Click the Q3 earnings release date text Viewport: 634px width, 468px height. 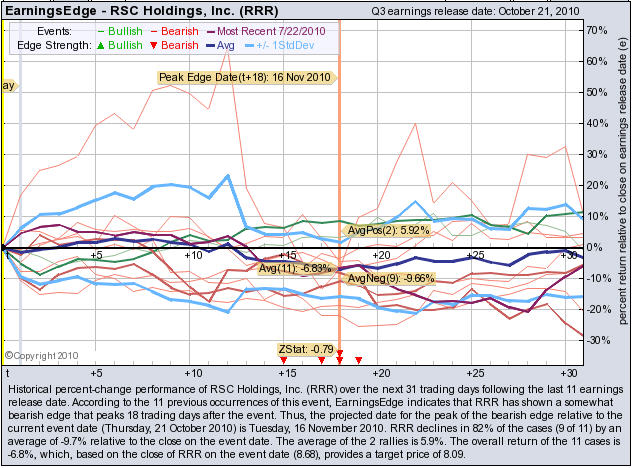[x=509, y=10]
